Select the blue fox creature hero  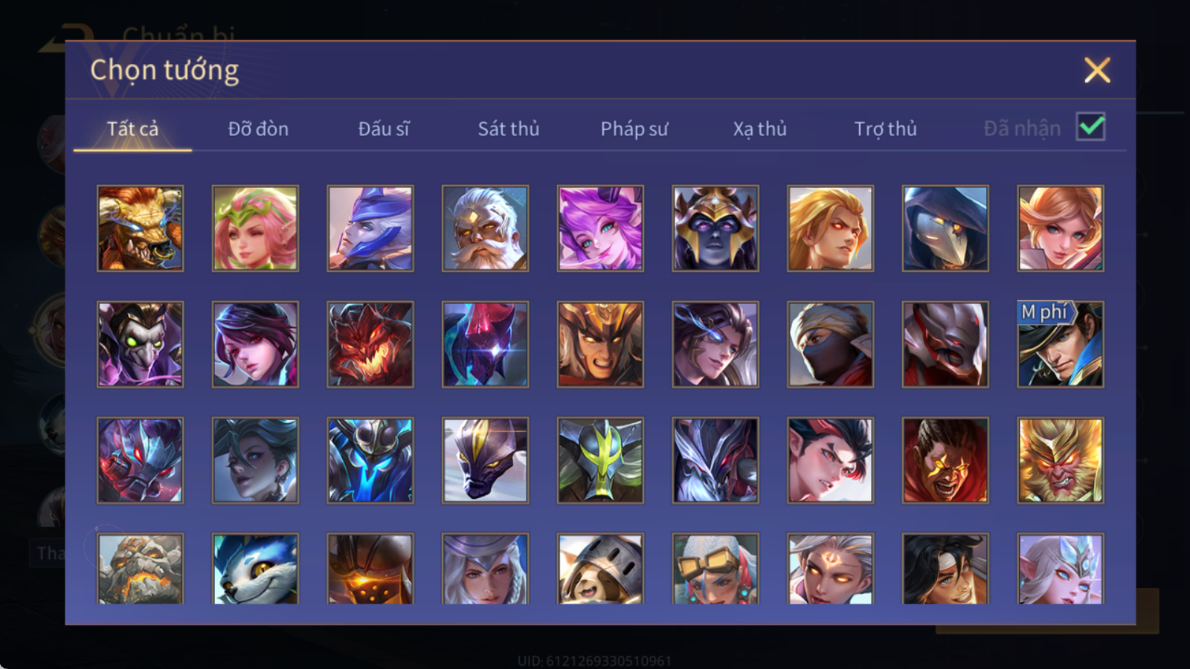click(255, 569)
